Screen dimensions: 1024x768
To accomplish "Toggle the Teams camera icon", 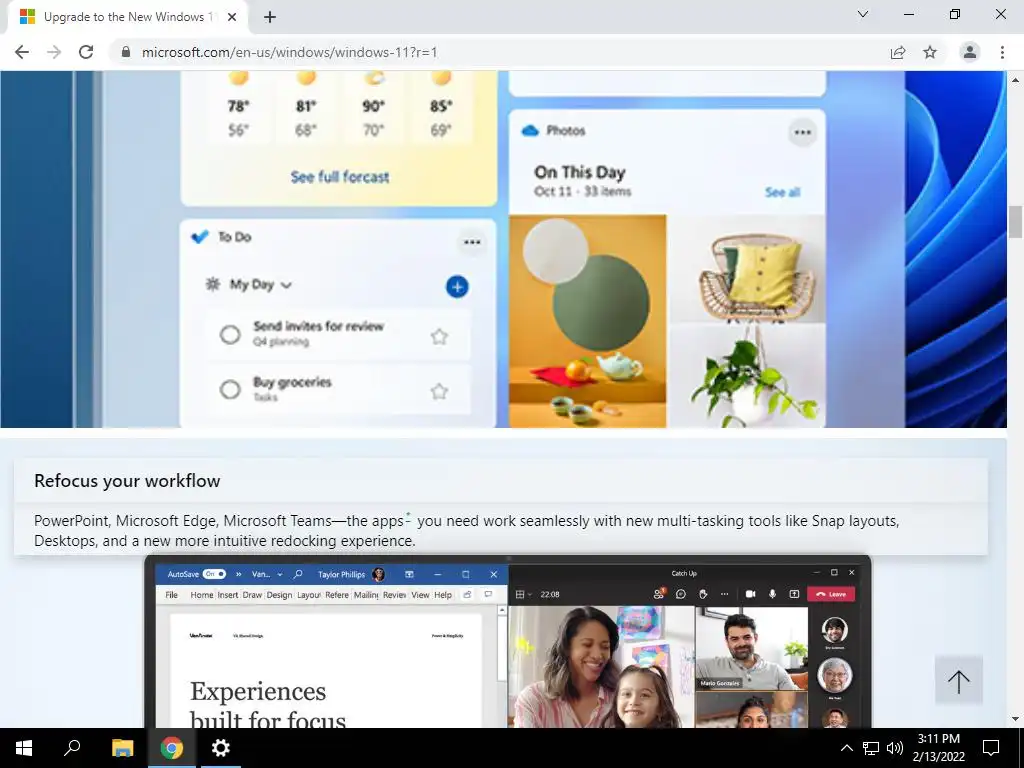I will click(750, 594).
